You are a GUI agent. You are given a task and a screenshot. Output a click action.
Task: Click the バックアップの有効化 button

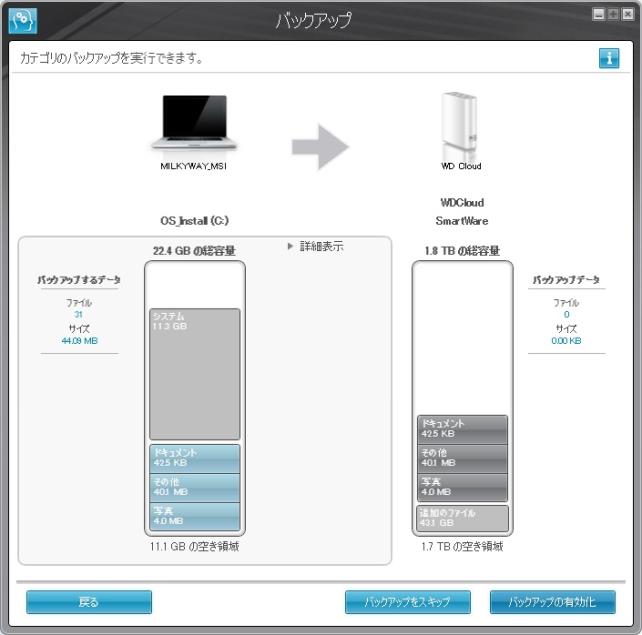552,602
